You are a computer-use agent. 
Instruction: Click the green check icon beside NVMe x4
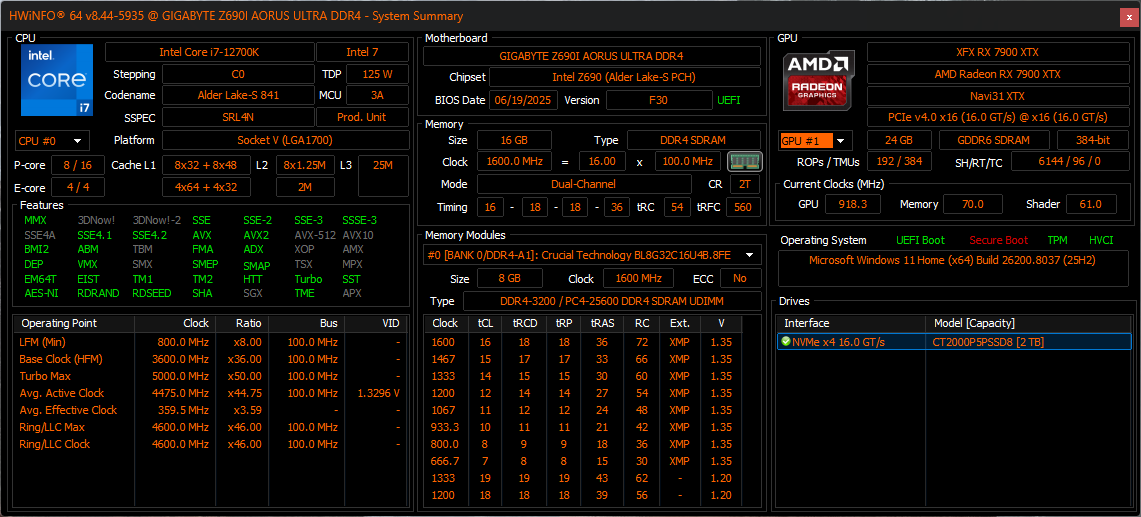coord(786,342)
